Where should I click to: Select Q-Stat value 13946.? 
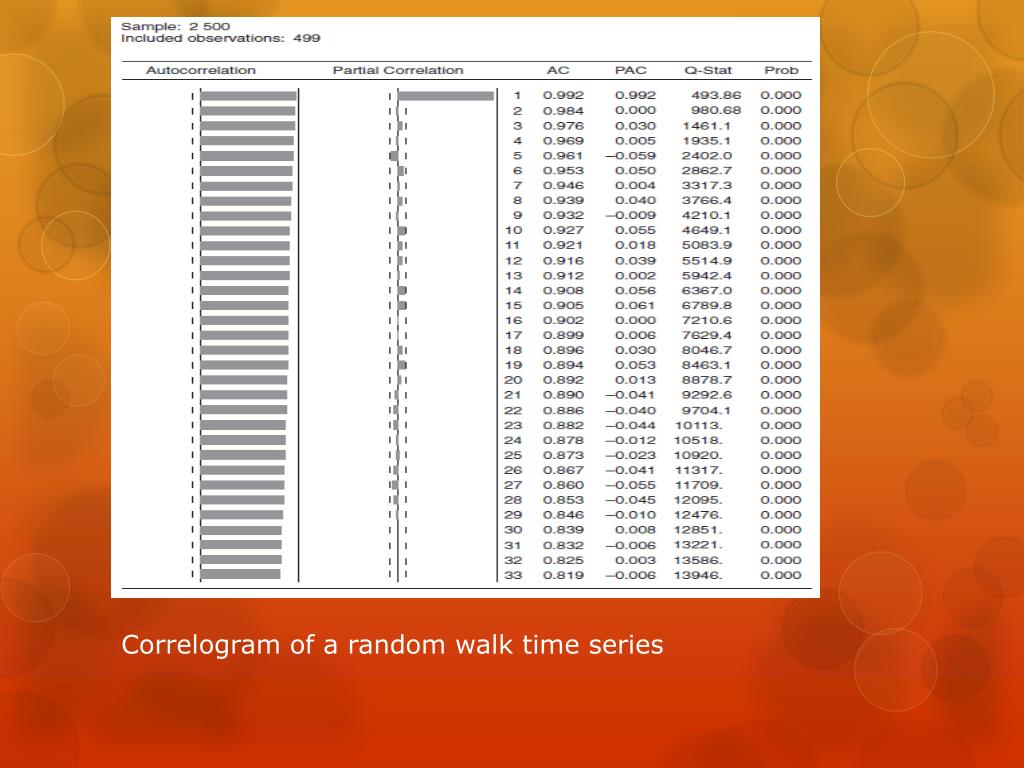click(698, 575)
